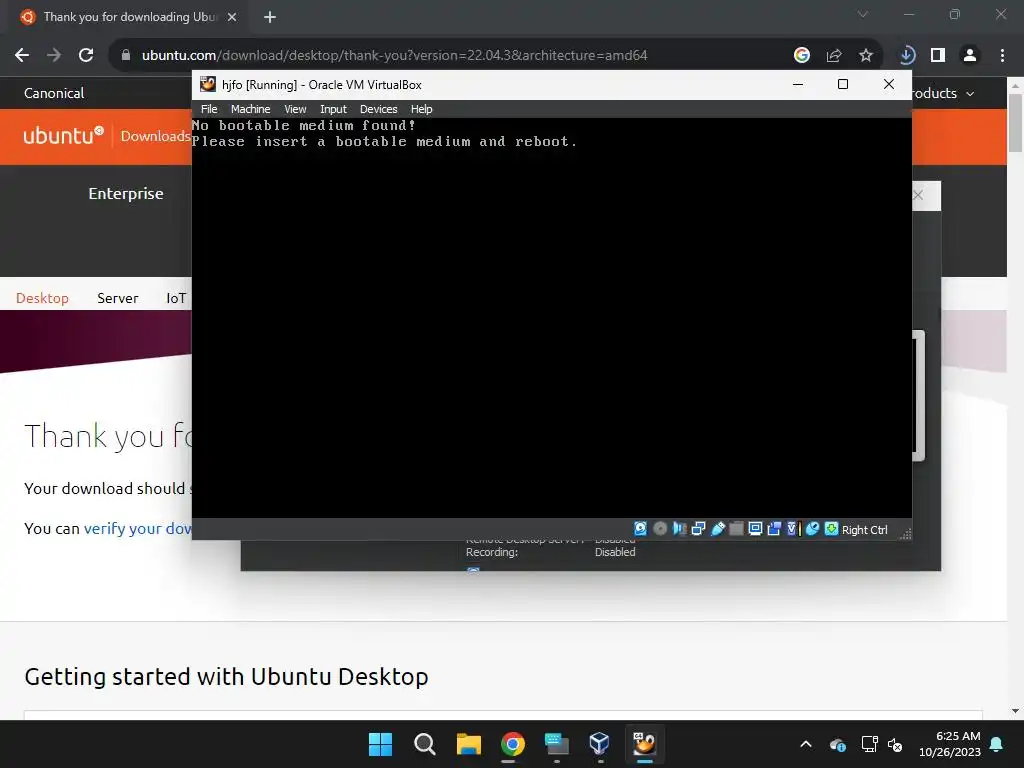Close the 'Thank you for downloading' tab
Image resolution: width=1024 pixels, height=768 pixels.
point(232,17)
